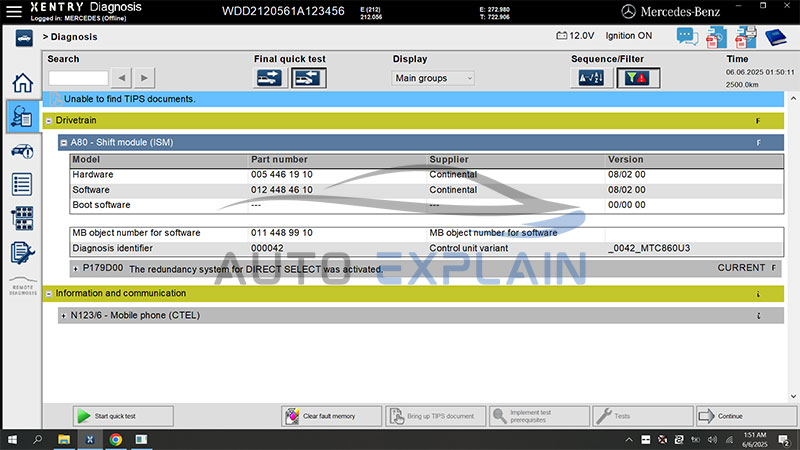Viewport: 800px width, 450px height.
Task: Select the second Final quick test icon
Action: click(309, 78)
